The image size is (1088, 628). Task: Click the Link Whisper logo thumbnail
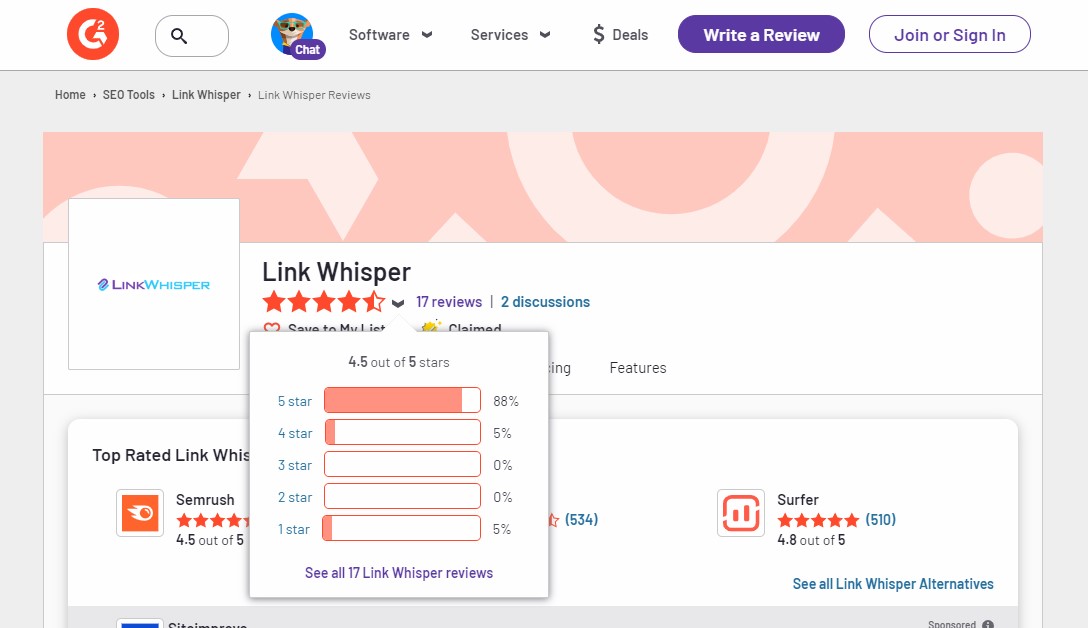[x=154, y=285]
